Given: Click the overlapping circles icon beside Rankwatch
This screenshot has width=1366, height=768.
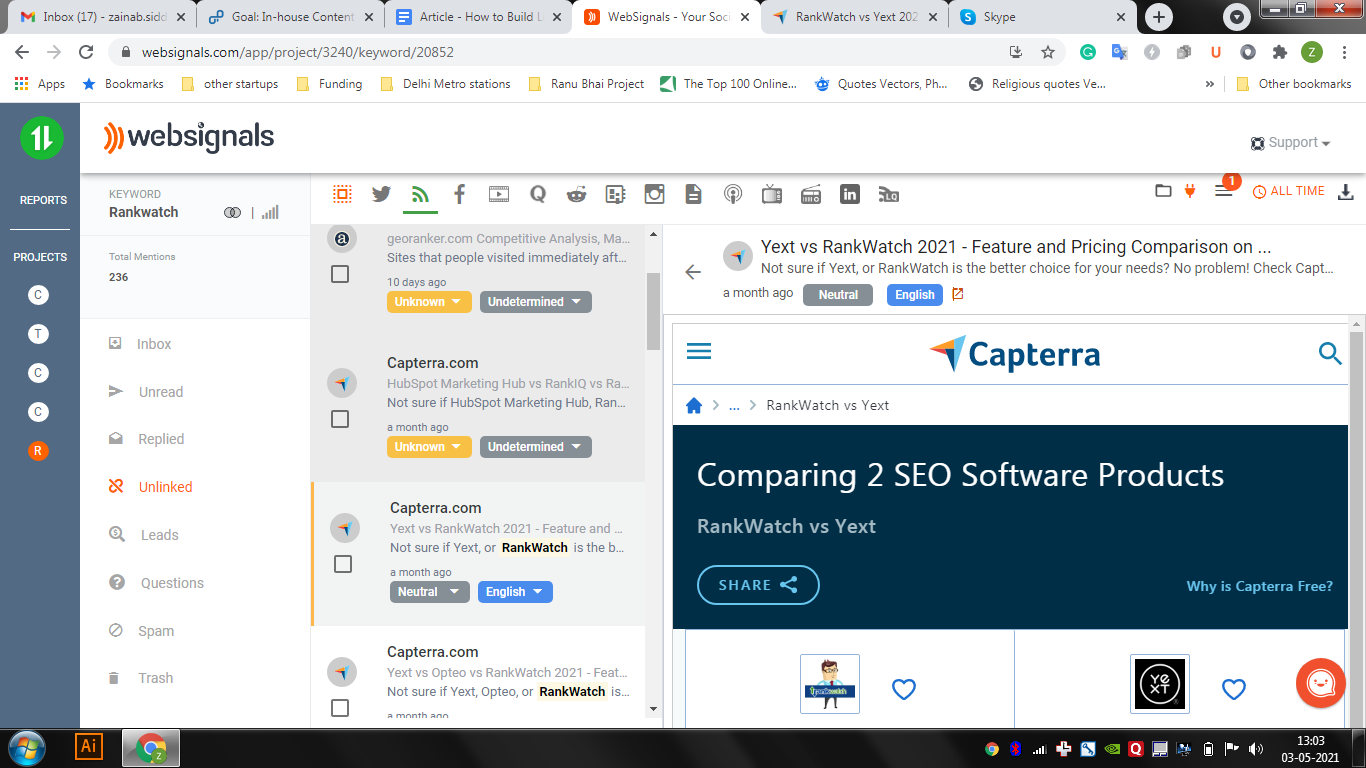Looking at the screenshot, I should pos(233,212).
